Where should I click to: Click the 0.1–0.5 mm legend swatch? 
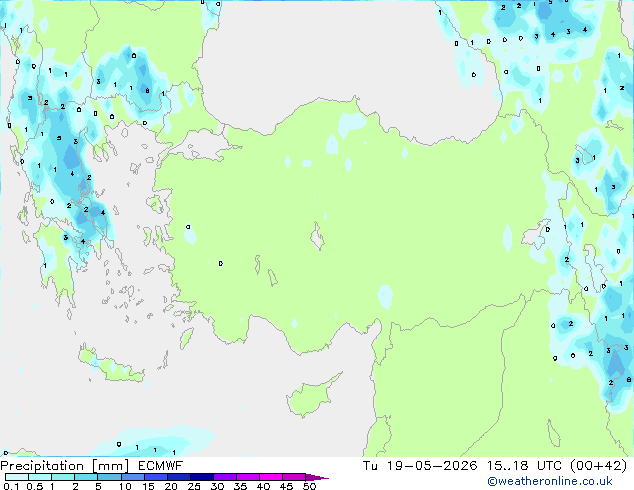17,477
